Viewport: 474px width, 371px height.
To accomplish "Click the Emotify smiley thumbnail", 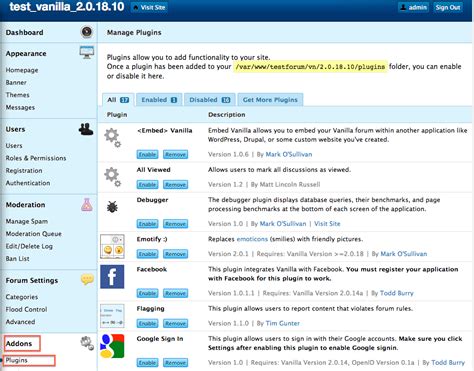I will [112, 246].
